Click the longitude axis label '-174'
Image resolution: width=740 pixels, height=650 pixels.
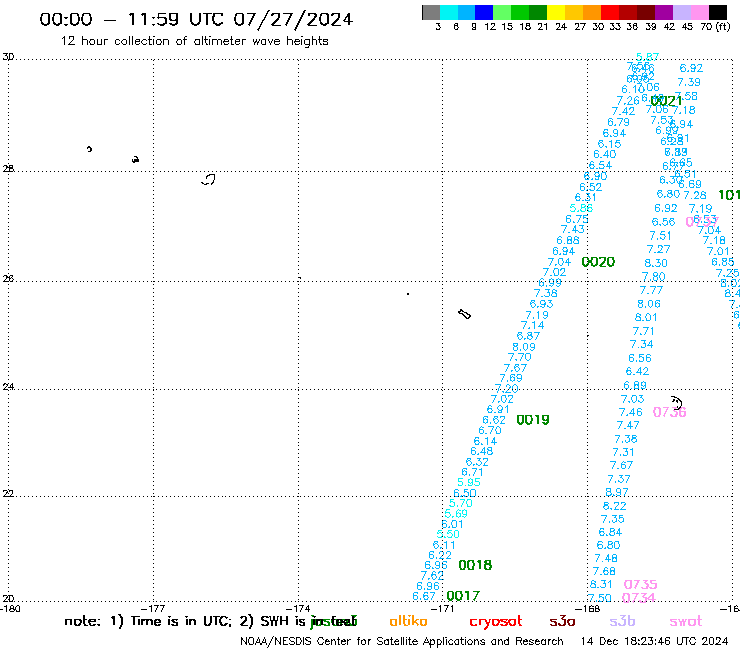pos(299,609)
